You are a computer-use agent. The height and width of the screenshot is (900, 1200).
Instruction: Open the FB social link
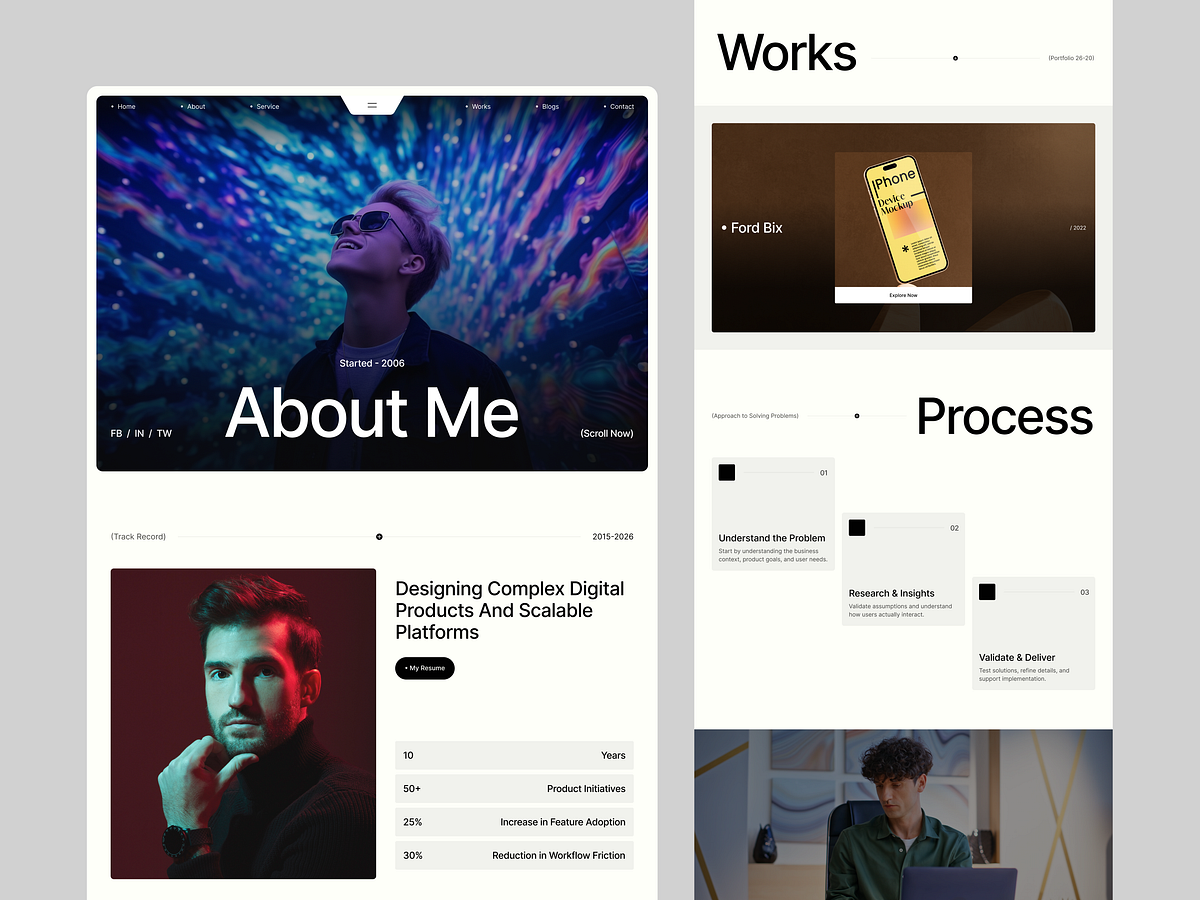[x=116, y=433]
